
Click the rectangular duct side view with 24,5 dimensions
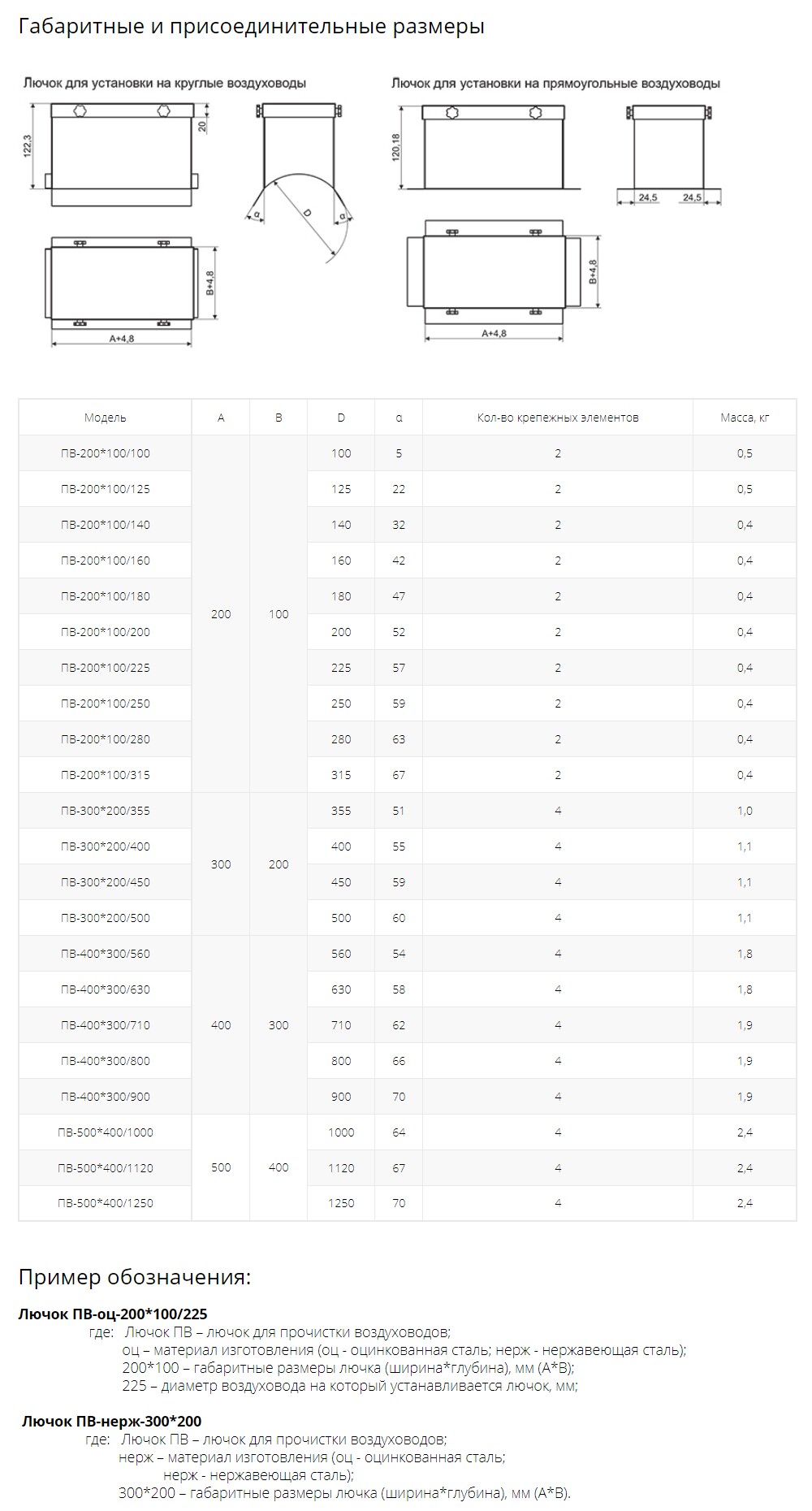[x=669, y=150]
